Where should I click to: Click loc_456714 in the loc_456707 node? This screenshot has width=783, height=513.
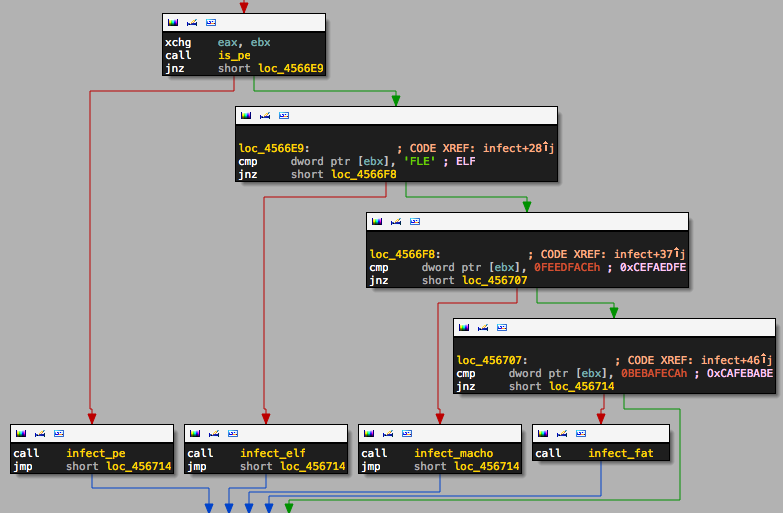point(581,386)
